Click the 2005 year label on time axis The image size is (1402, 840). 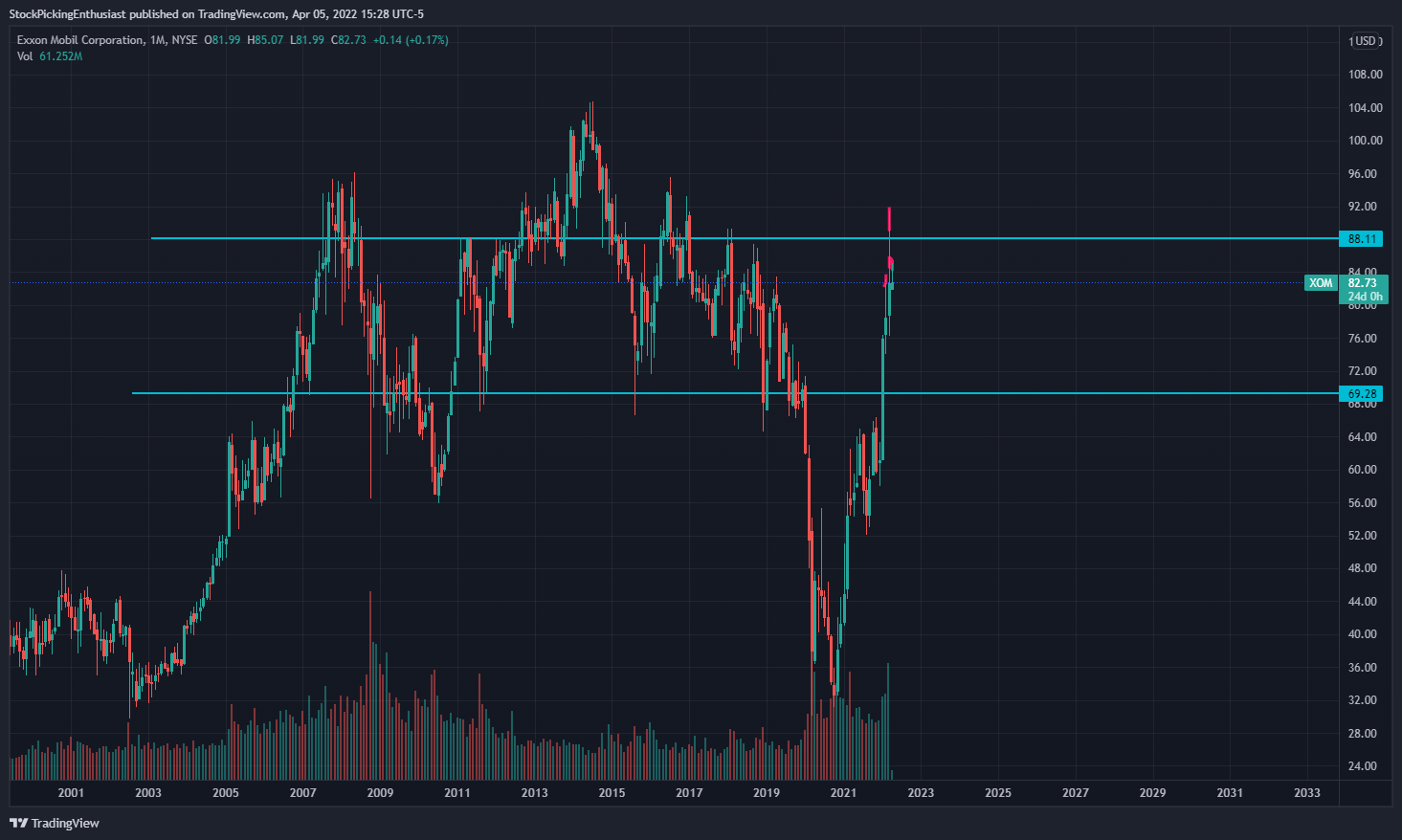226,793
